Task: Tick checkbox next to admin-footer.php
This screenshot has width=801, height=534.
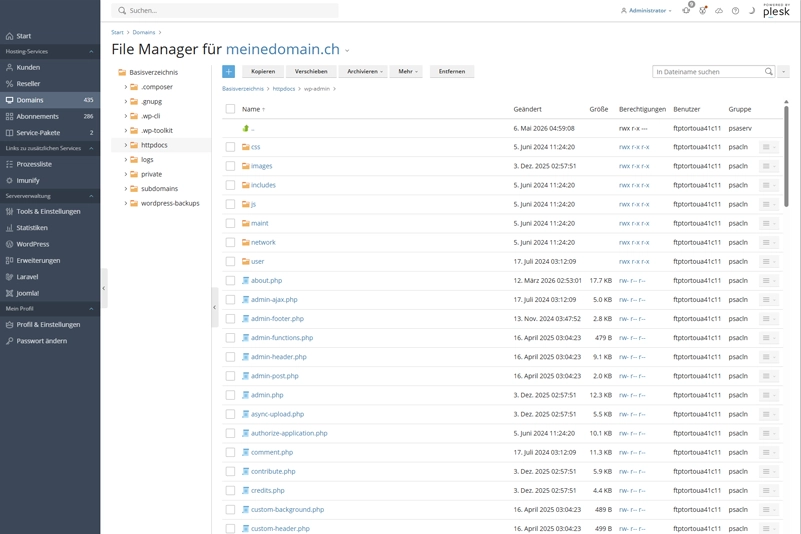Action: tap(230, 319)
